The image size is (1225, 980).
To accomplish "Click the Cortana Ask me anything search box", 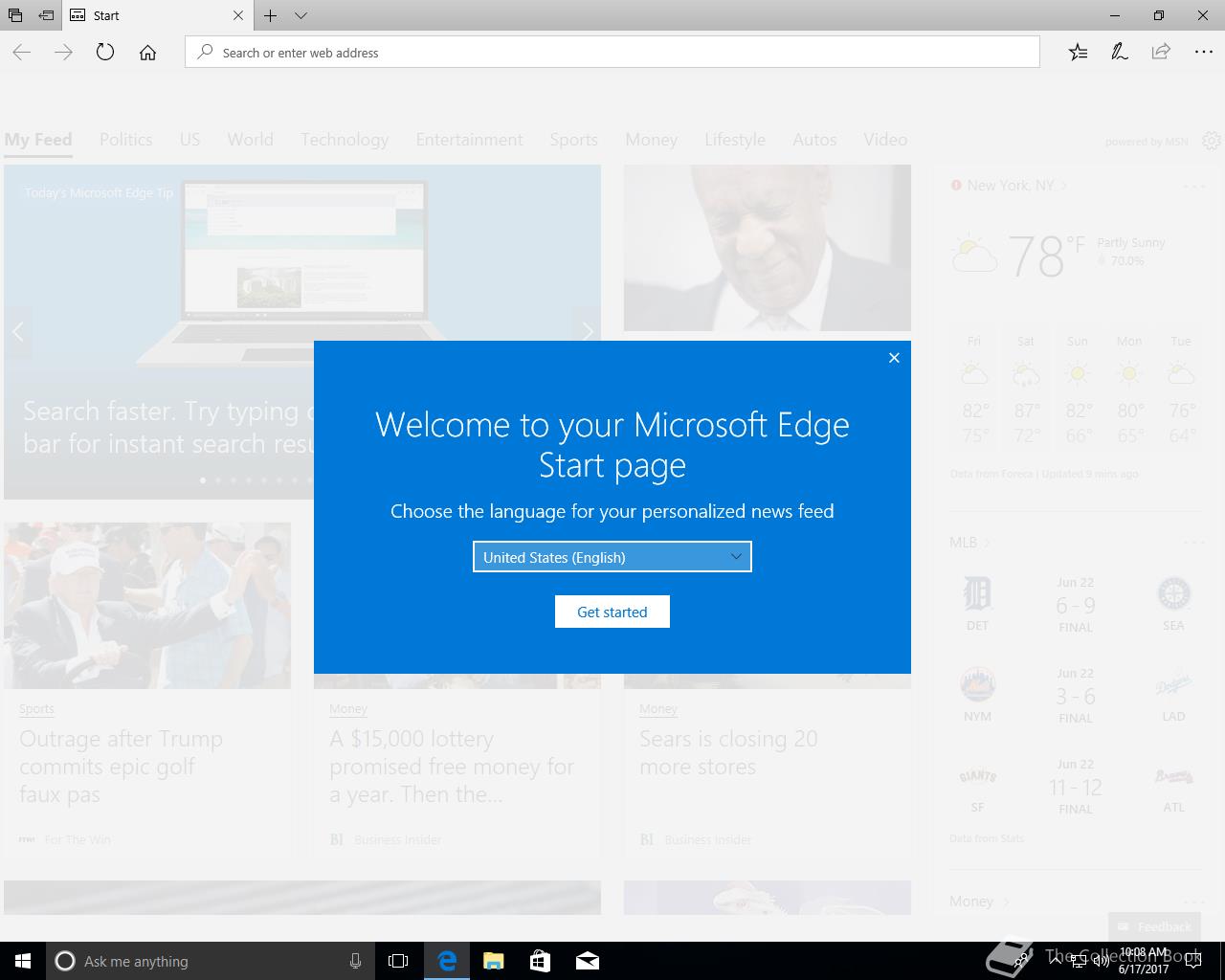I will (210, 961).
